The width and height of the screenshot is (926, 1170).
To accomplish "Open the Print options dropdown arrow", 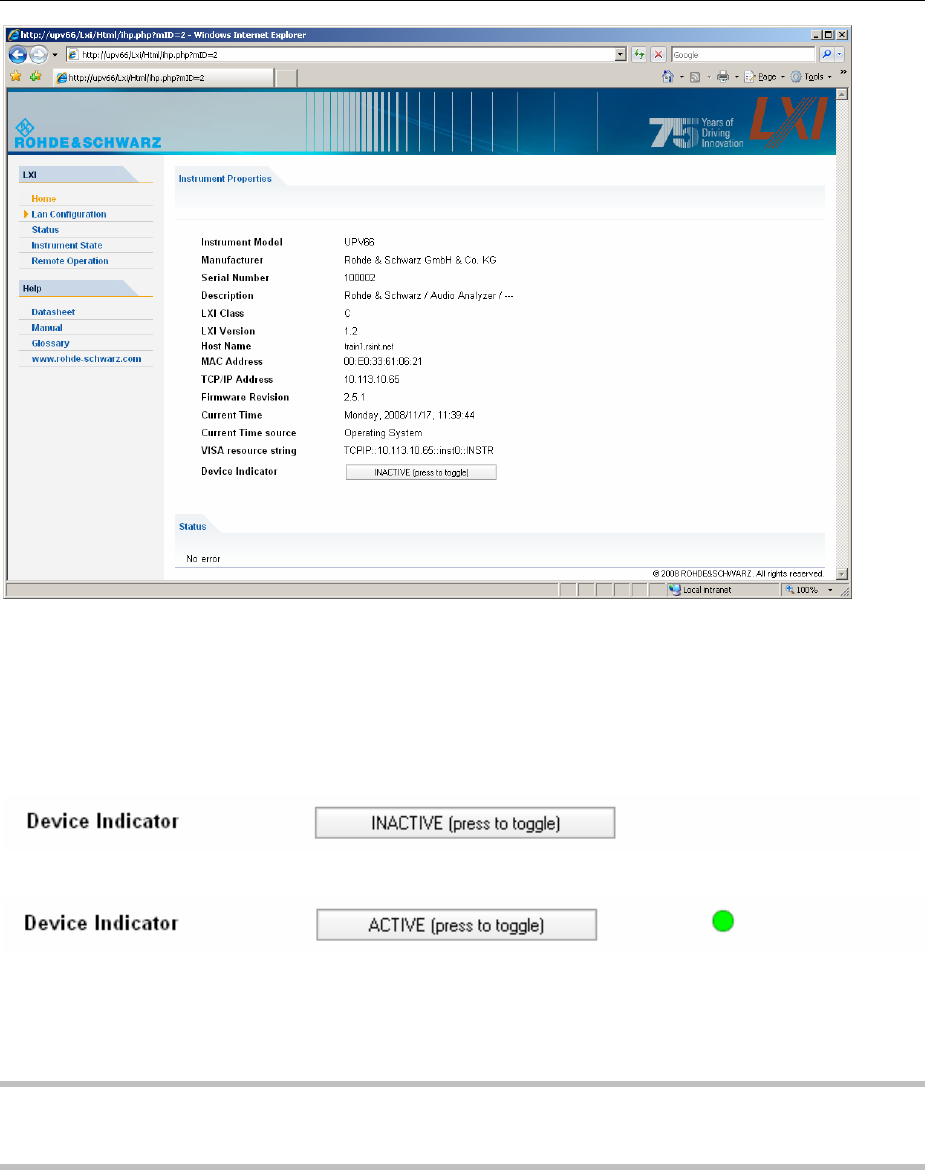I will pos(736,77).
